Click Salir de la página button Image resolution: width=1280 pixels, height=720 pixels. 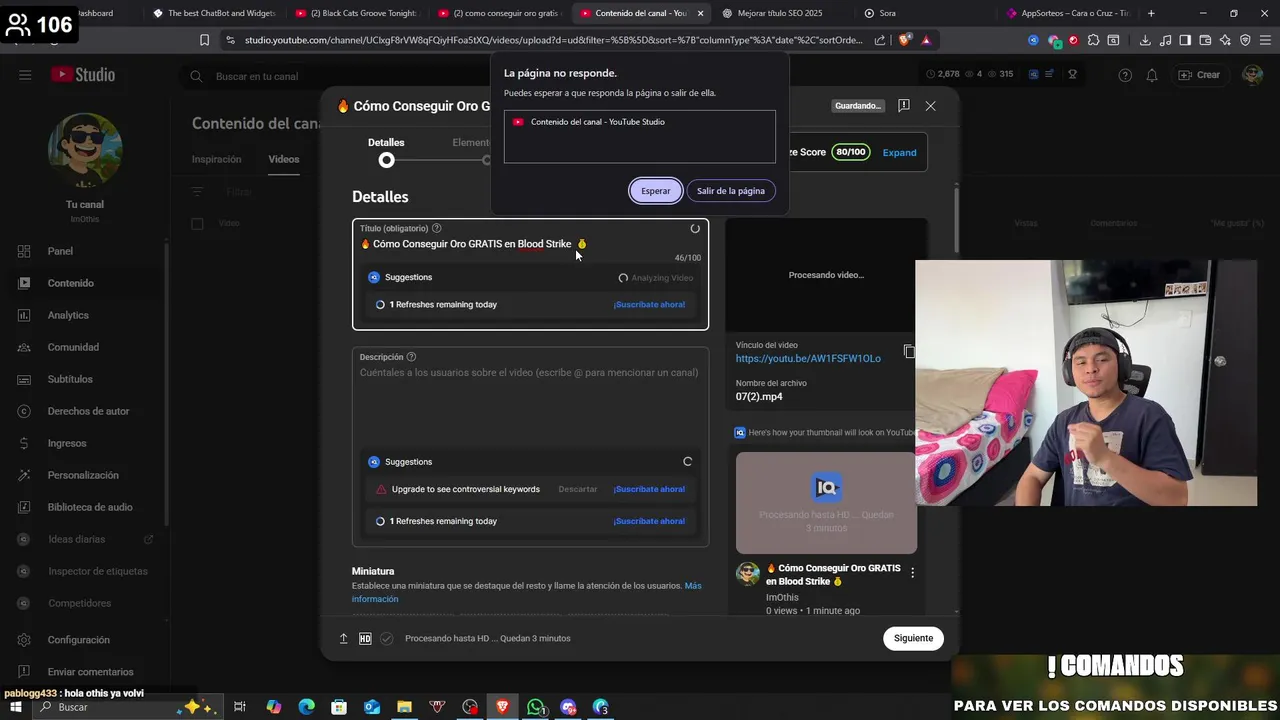731,191
